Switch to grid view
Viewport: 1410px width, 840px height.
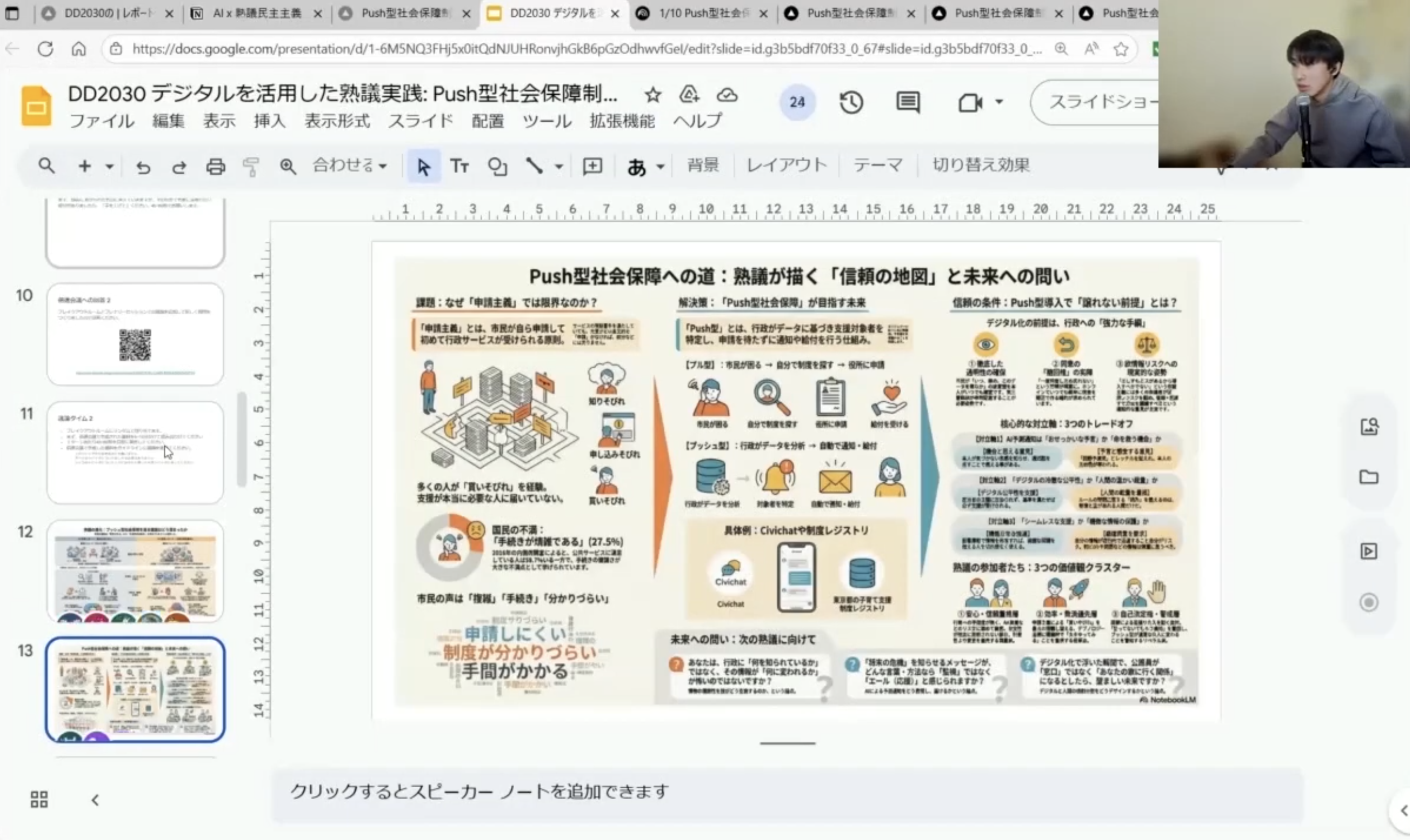[x=39, y=799]
